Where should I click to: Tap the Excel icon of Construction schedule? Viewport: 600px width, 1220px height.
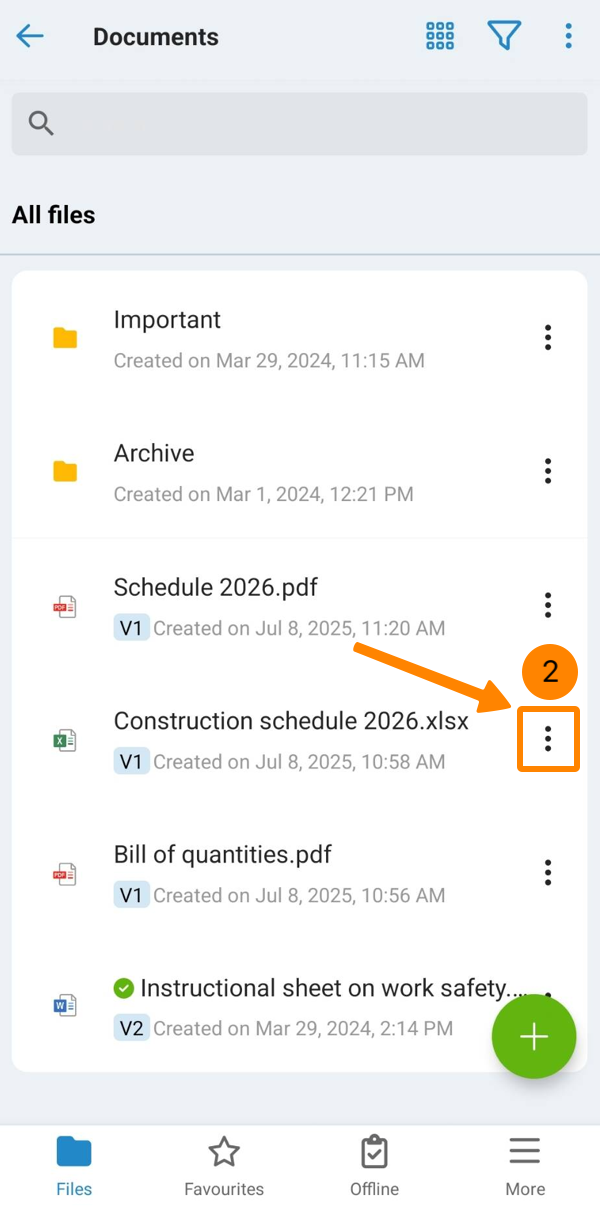[x=65, y=740]
